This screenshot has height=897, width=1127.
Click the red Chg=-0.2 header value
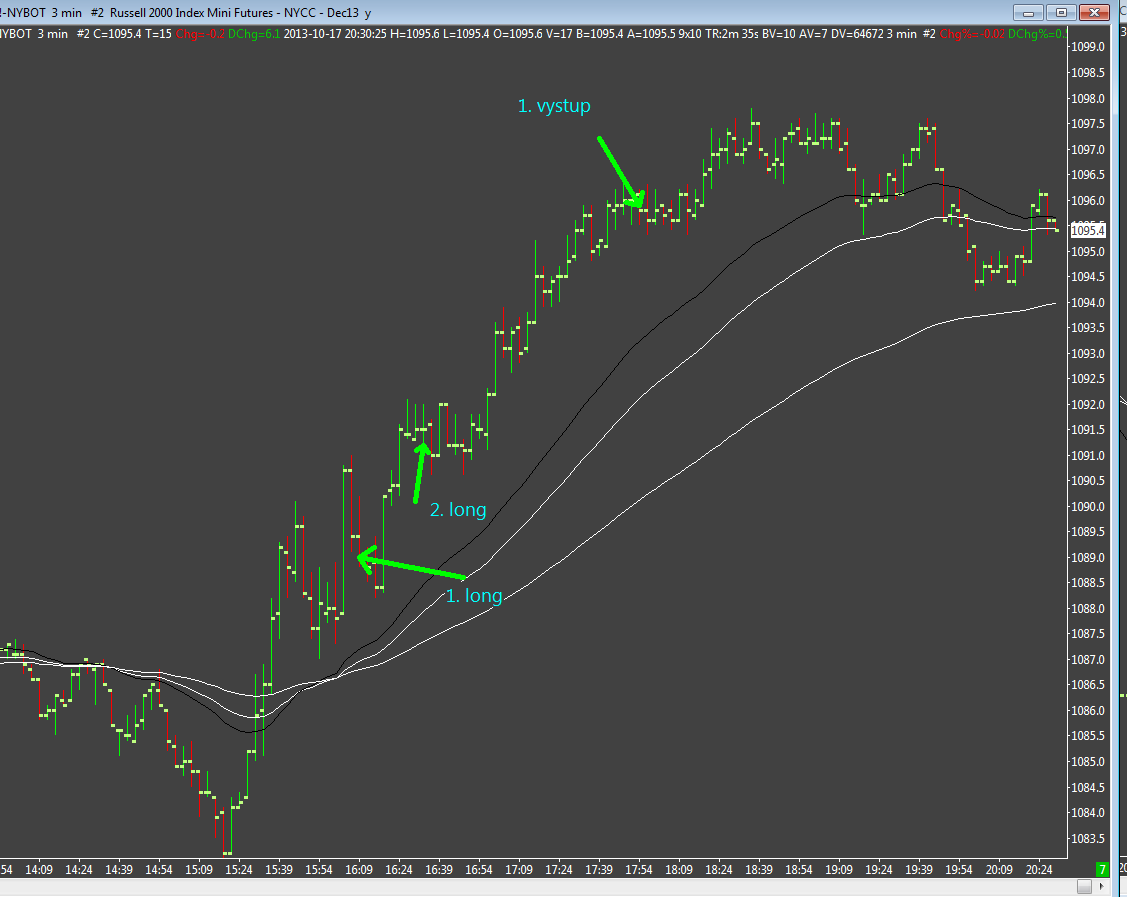(200, 34)
